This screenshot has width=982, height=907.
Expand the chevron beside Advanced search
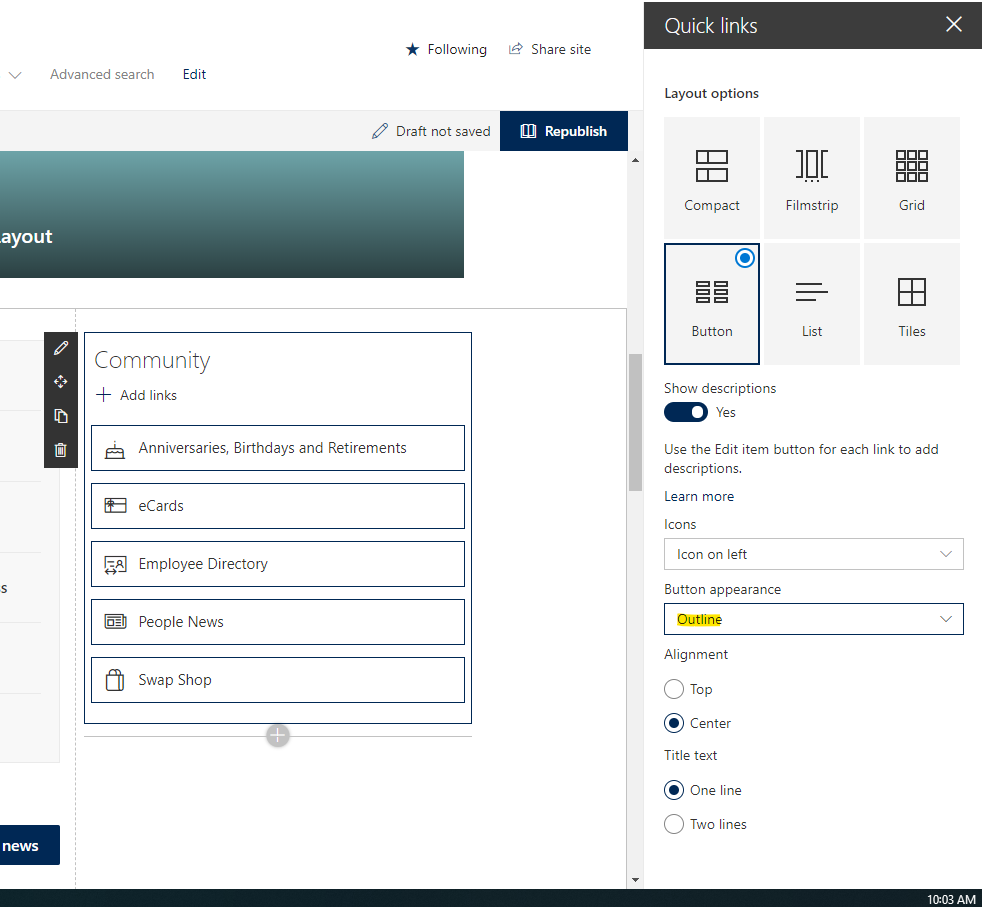(x=15, y=75)
